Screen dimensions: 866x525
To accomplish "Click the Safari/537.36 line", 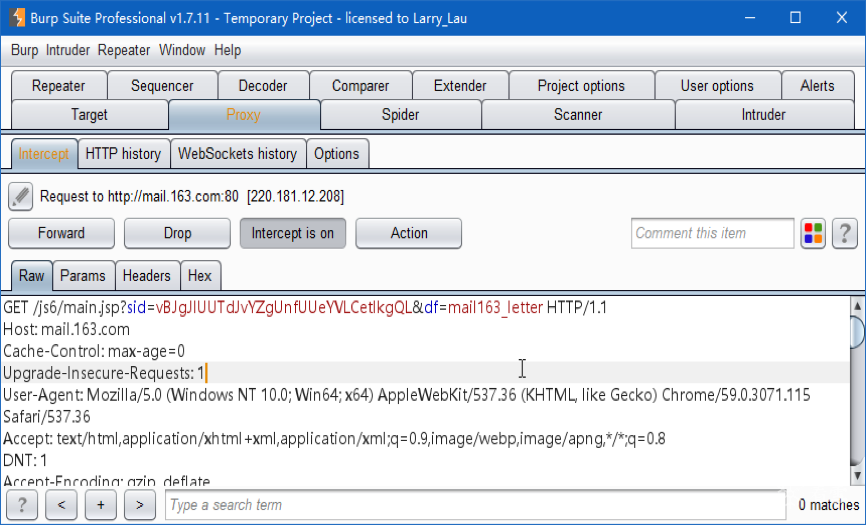I will [46, 417].
